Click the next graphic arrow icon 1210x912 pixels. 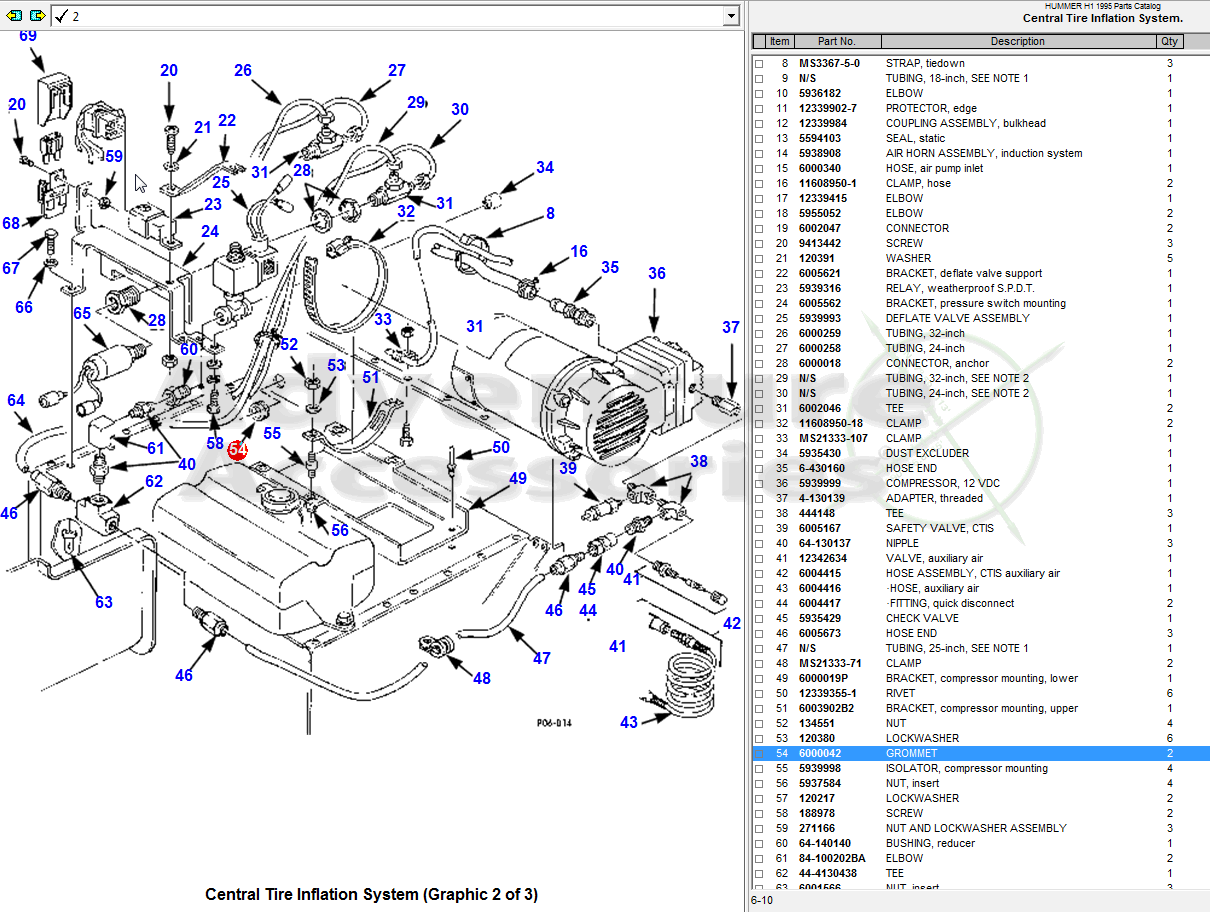tap(37, 16)
